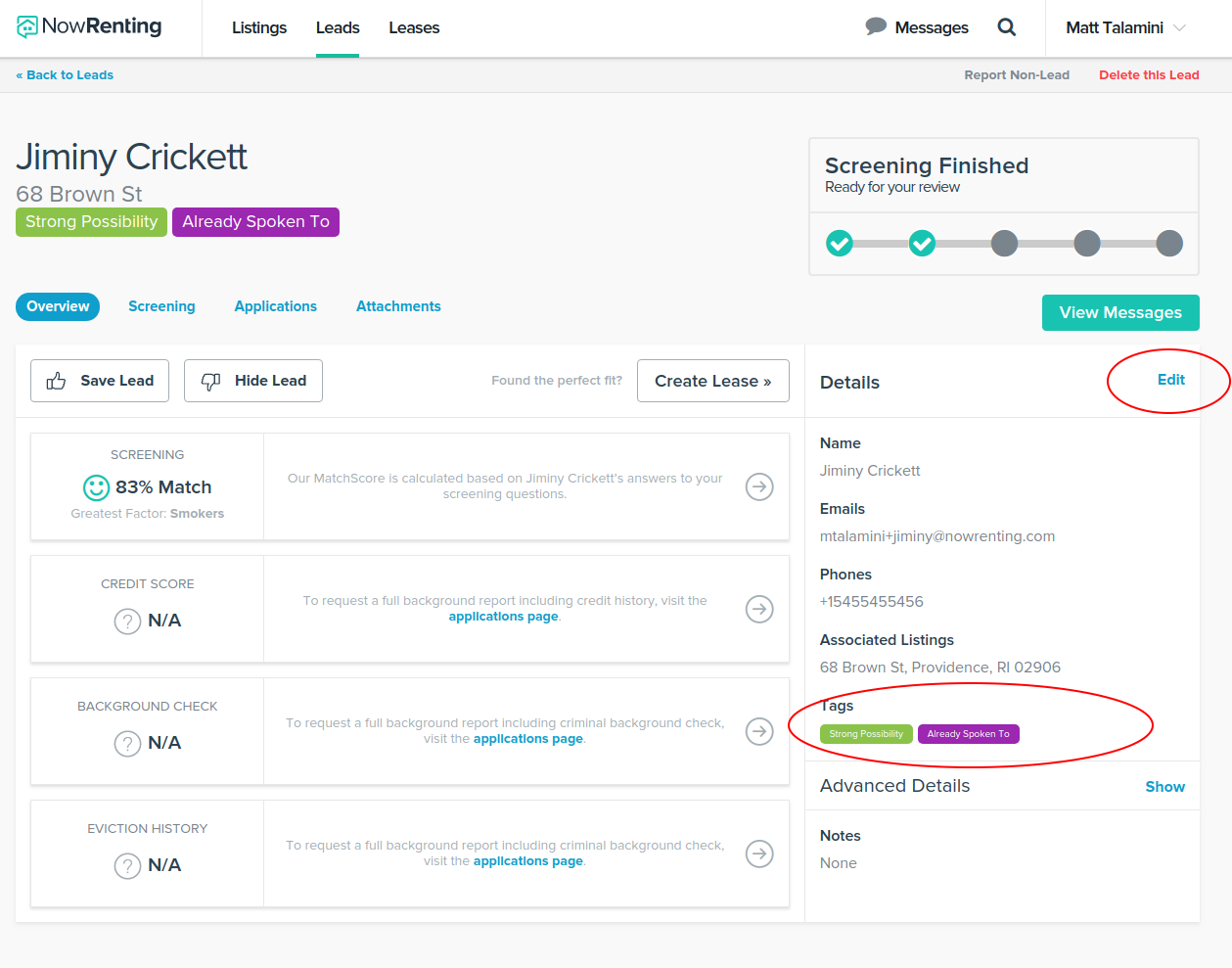This screenshot has width=1232, height=968.
Task: Click the smiley face beside 83% Match
Action: click(x=96, y=487)
